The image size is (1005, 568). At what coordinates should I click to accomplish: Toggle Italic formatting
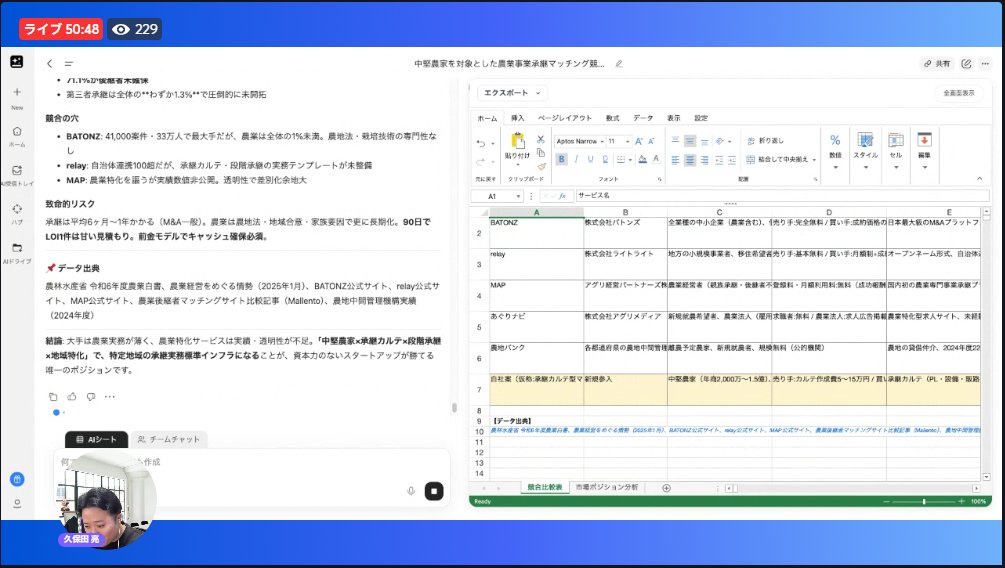coord(576,159)
